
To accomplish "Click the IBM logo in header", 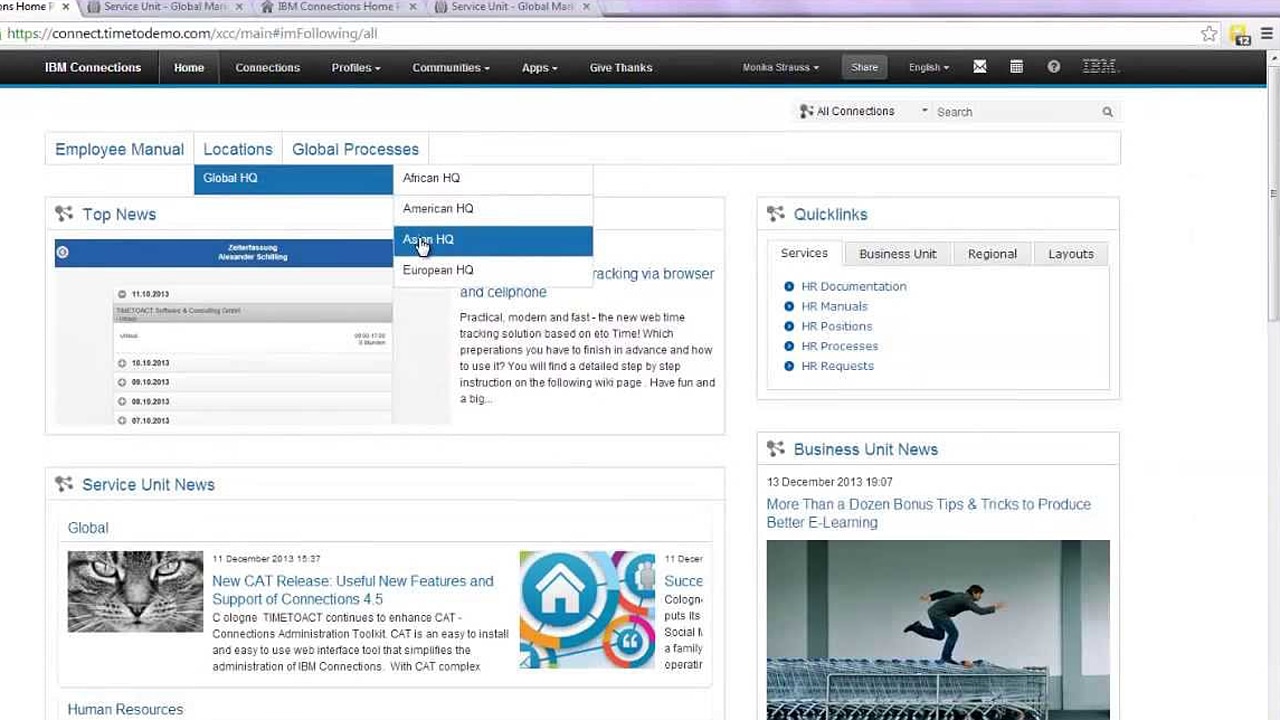I will tap(1100, 67).
